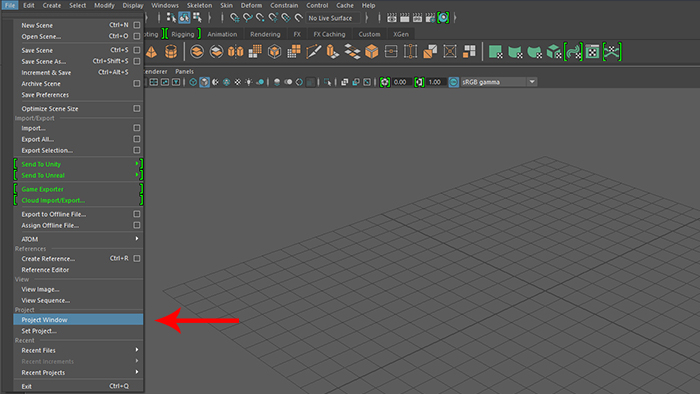Toggle Snap to curves
The width and height of the screenshot is (700, 394).
click(247, 18)
